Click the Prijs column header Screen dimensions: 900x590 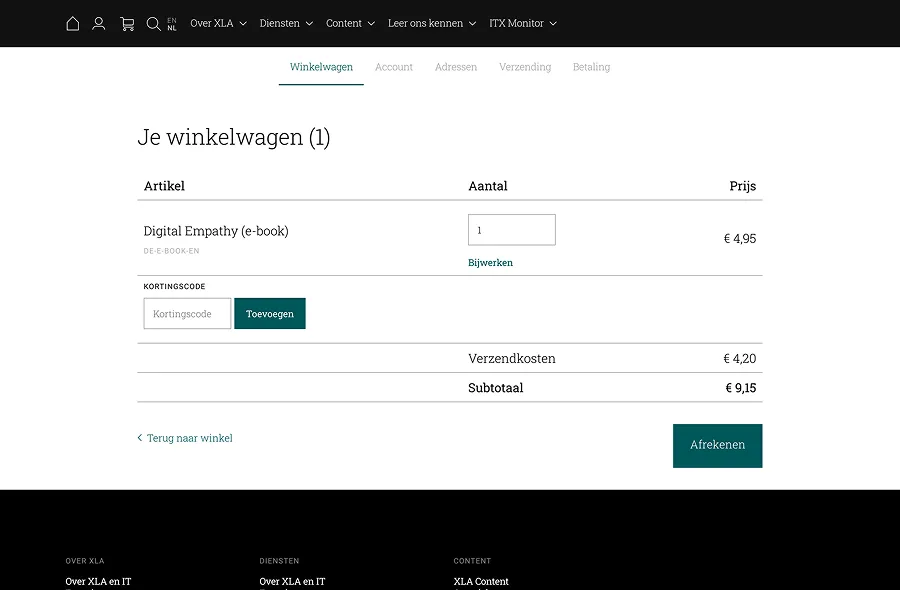coord(743,186)
